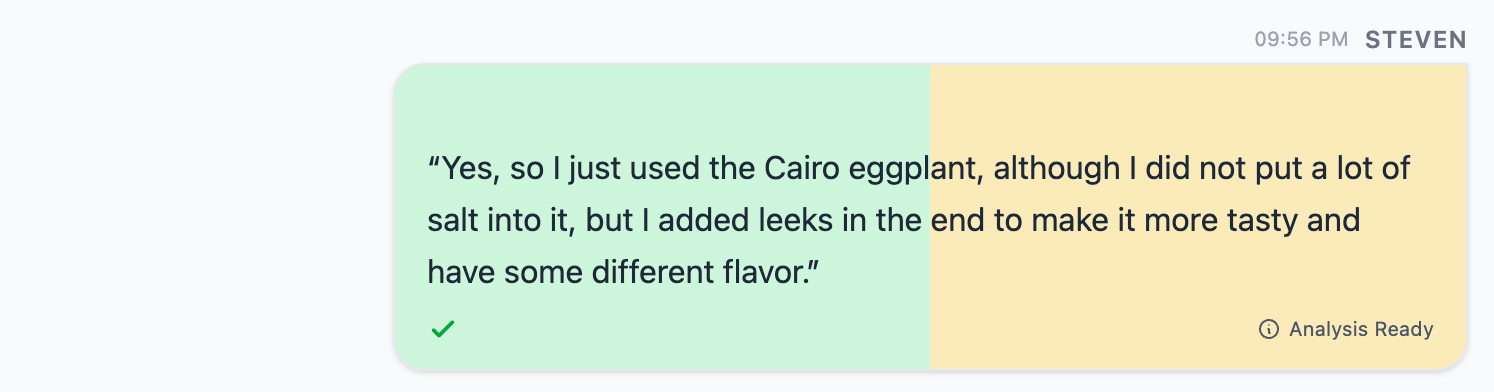The width and height of the screenshot is (1494, 392).
Task: Click the word "just" in the first line
Action: click(599, 168)
